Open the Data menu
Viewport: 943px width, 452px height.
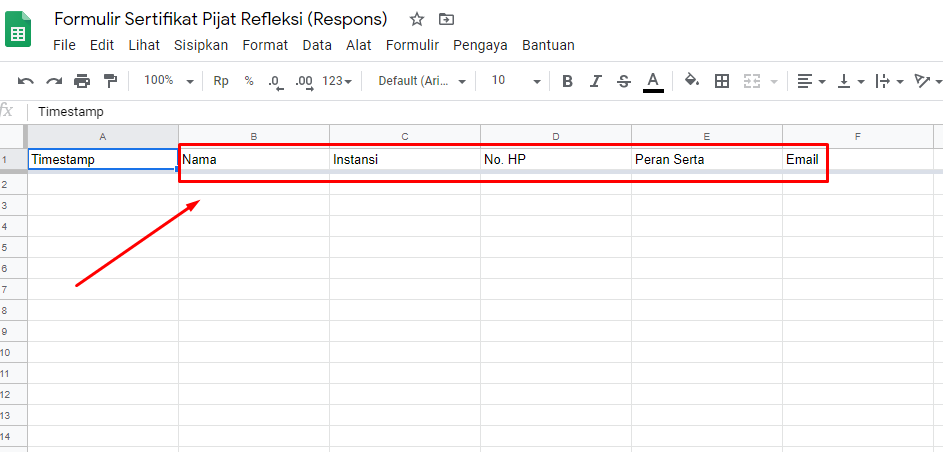coord(317,45)
